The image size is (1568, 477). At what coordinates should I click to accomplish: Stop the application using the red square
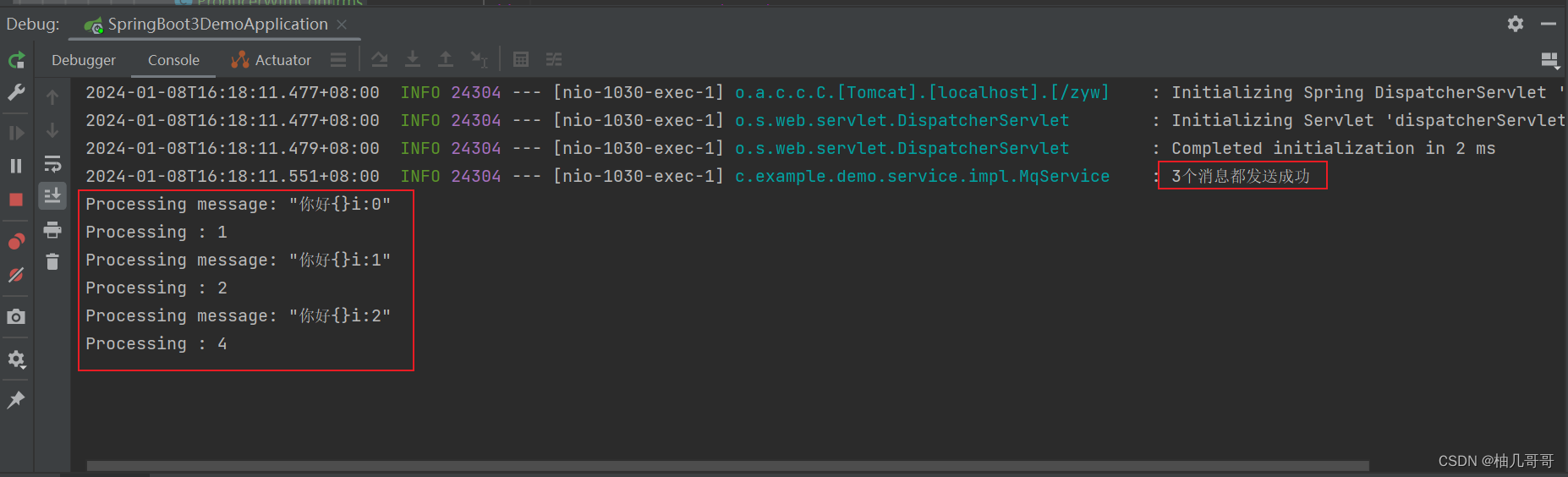click(16, 200)
